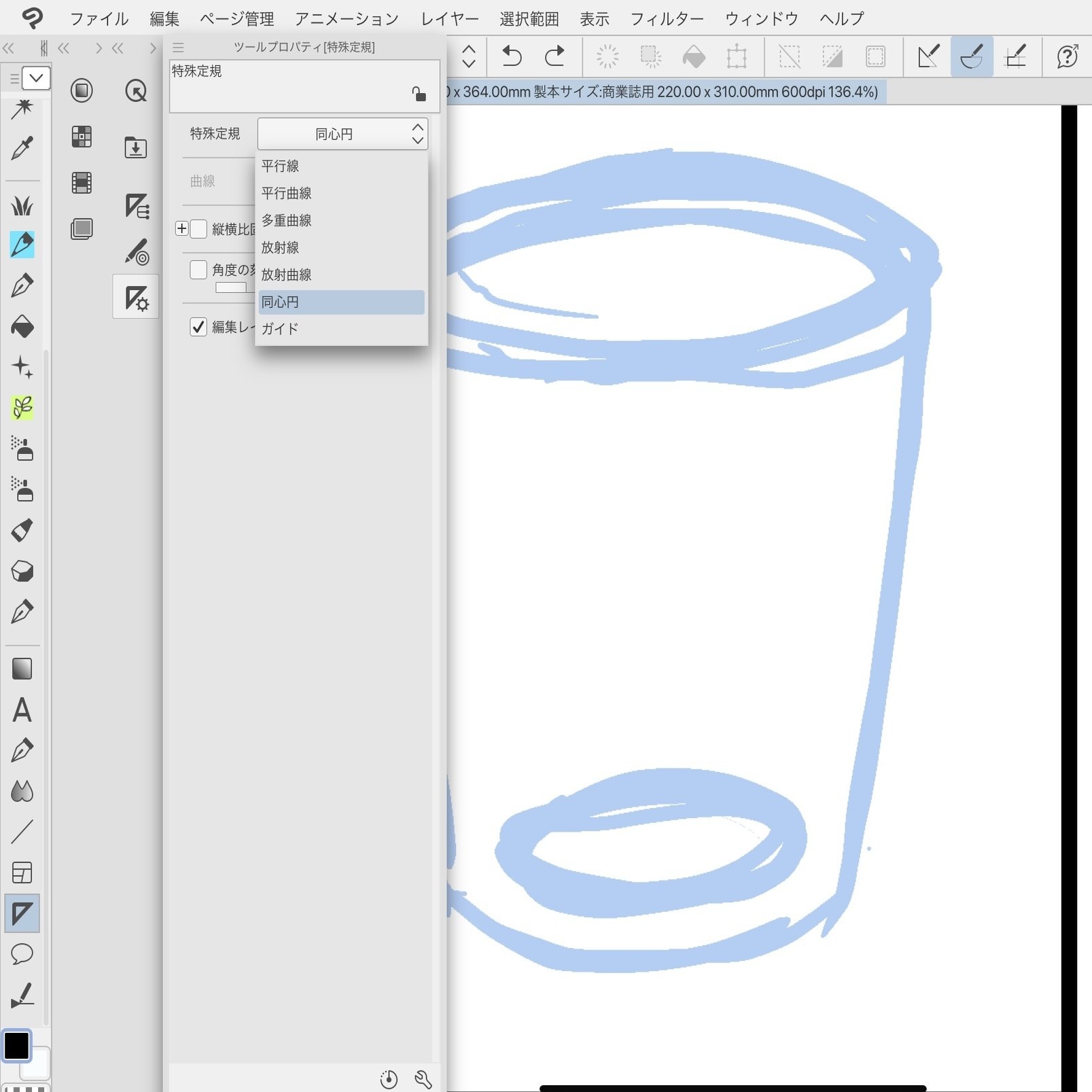This screenshot has width=1092, height=1092.
Task: Click the black main color swatch
Action: pyautogui.click(x=17, y=1045)
